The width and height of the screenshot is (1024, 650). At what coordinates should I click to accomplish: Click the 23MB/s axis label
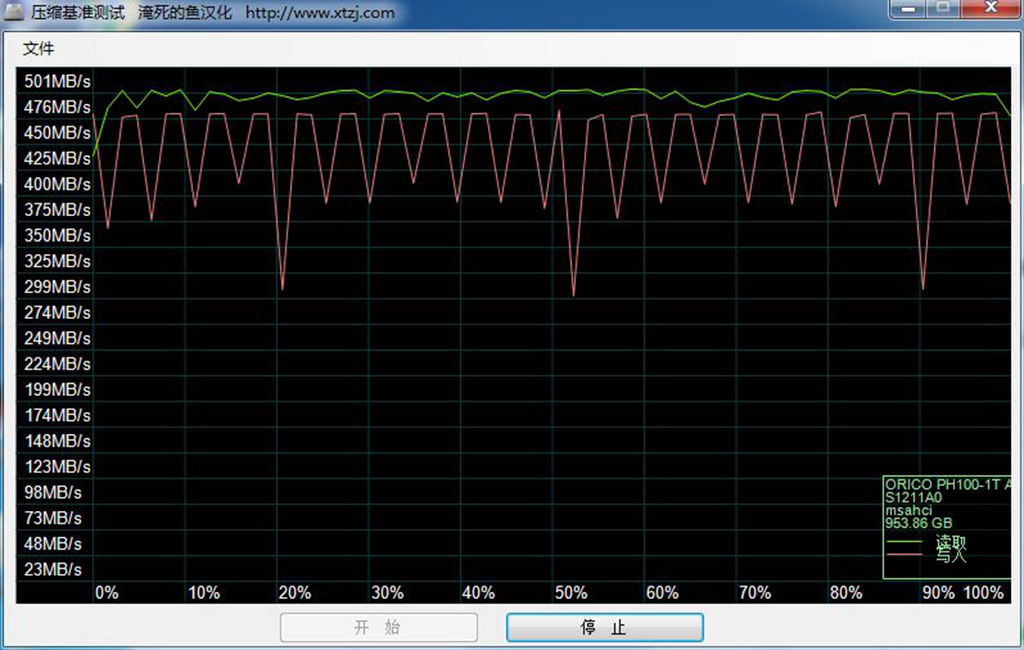[53, 570]
